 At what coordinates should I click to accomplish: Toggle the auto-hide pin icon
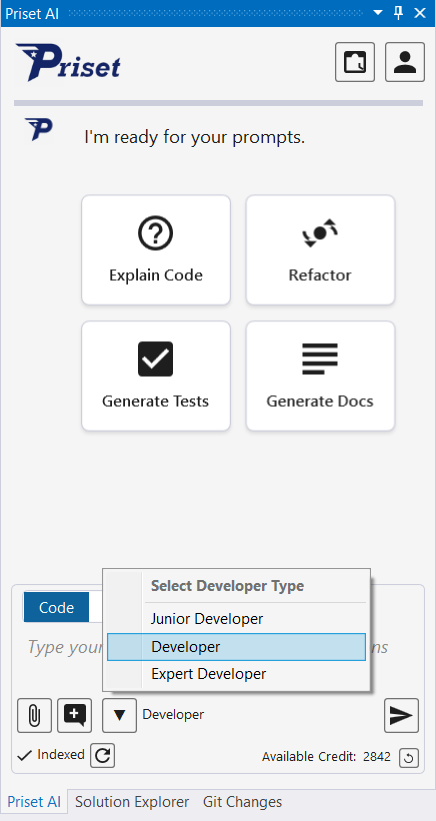click(x=399, y=13)
